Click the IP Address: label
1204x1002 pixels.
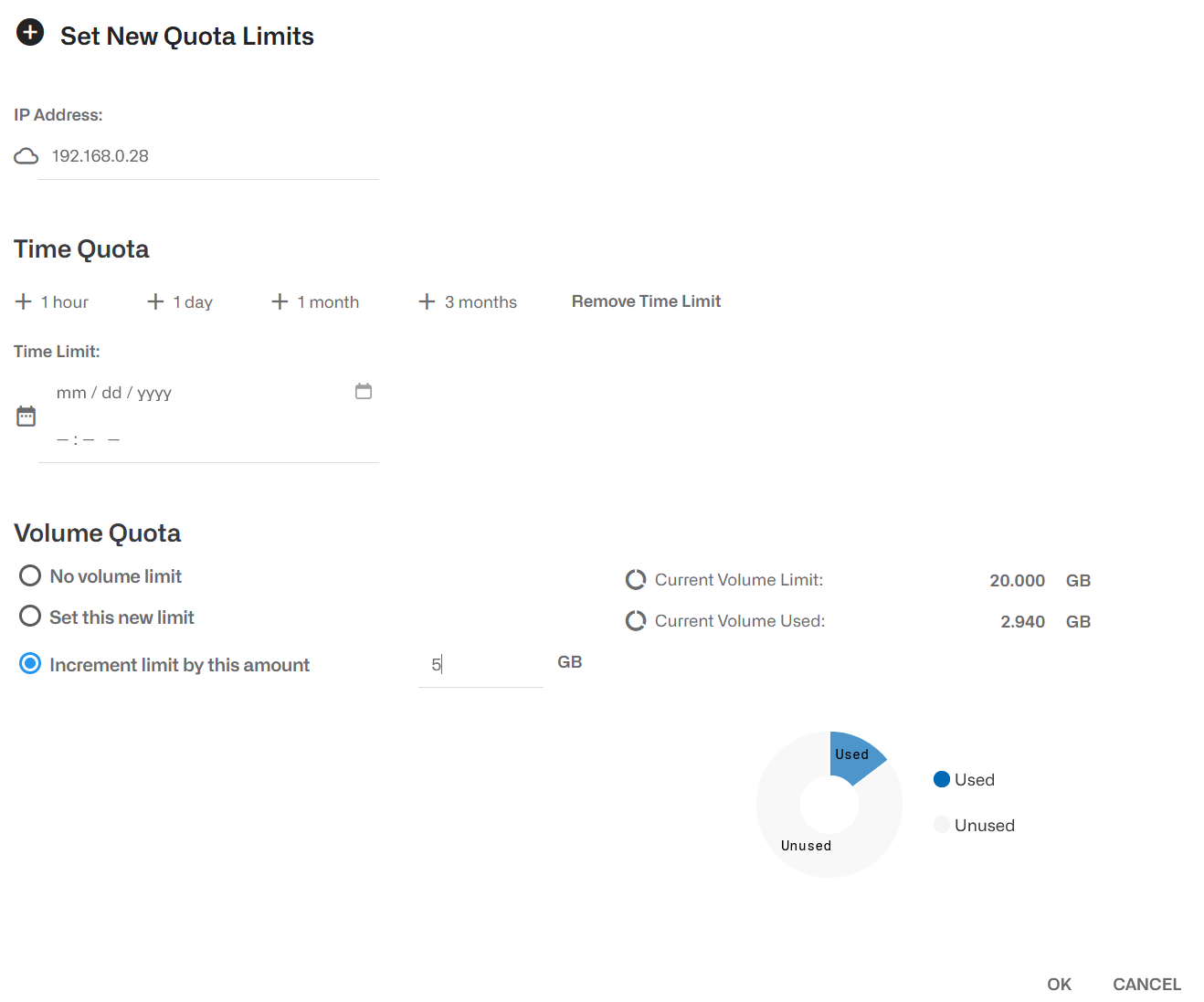(58, 115)
